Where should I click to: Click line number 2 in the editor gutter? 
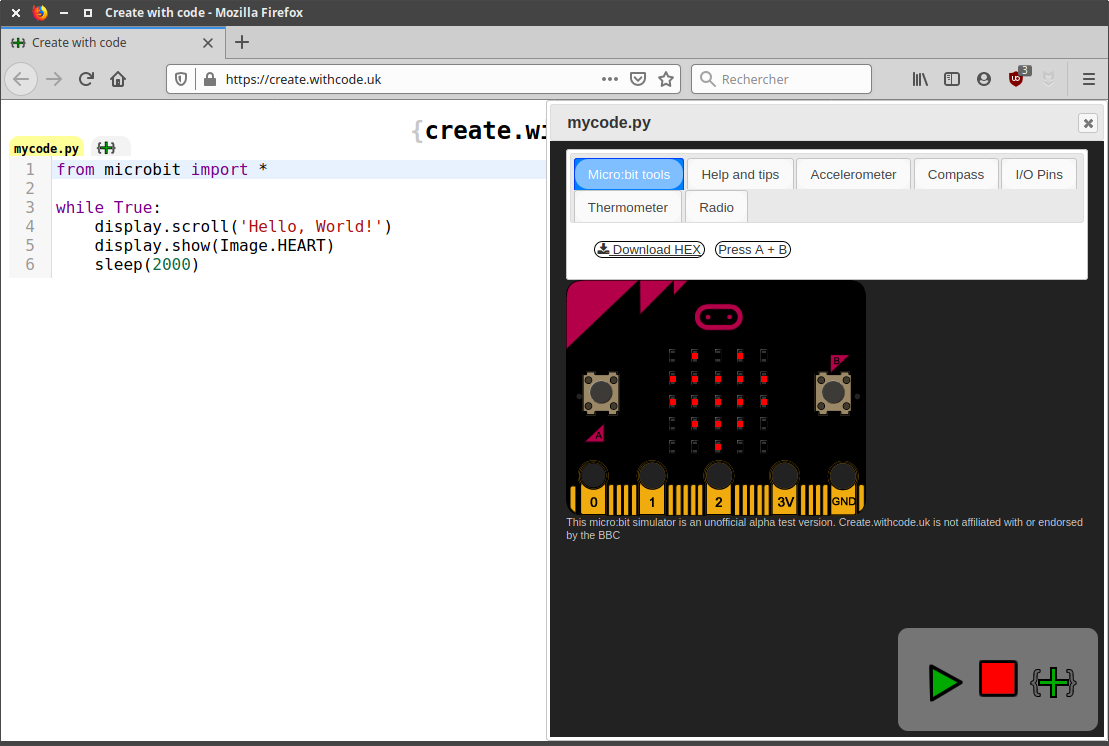point(30,189)
